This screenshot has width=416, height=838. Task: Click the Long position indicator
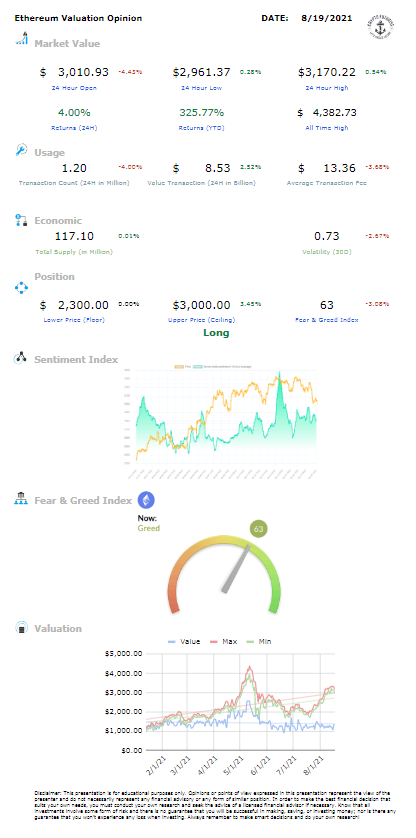(x=216, y=333)
